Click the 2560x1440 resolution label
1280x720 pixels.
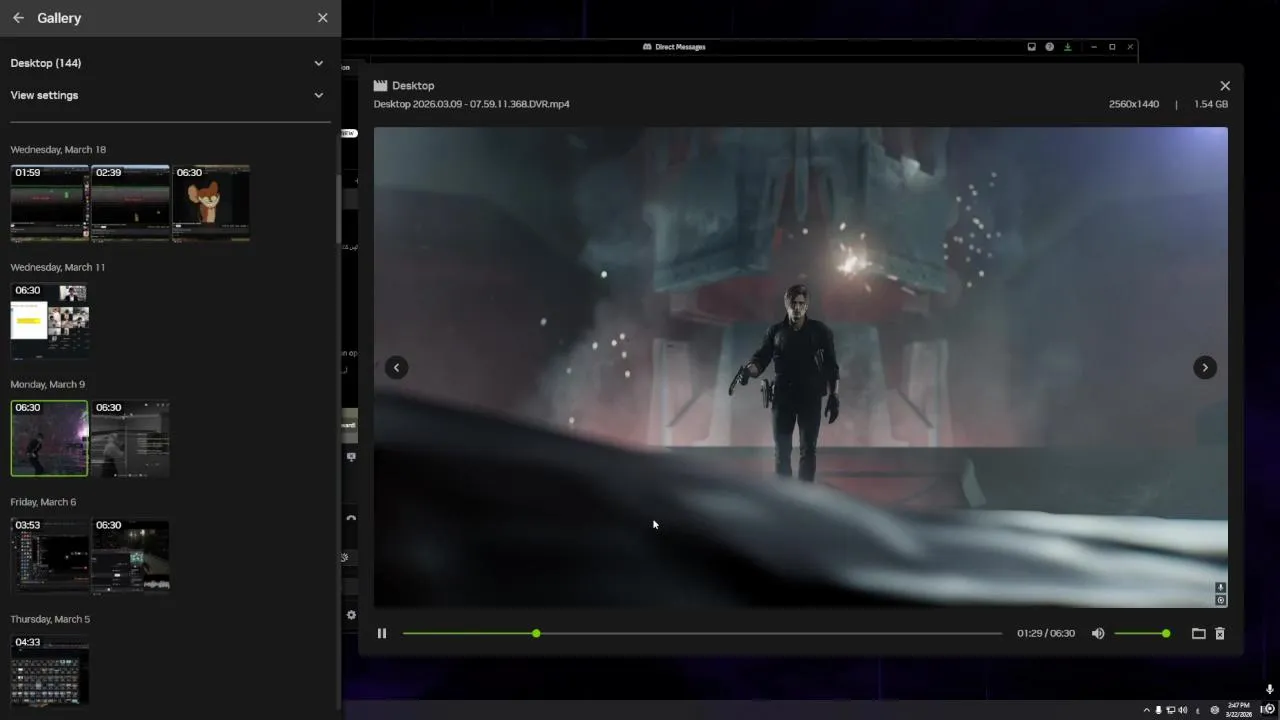click(1134, 104)
